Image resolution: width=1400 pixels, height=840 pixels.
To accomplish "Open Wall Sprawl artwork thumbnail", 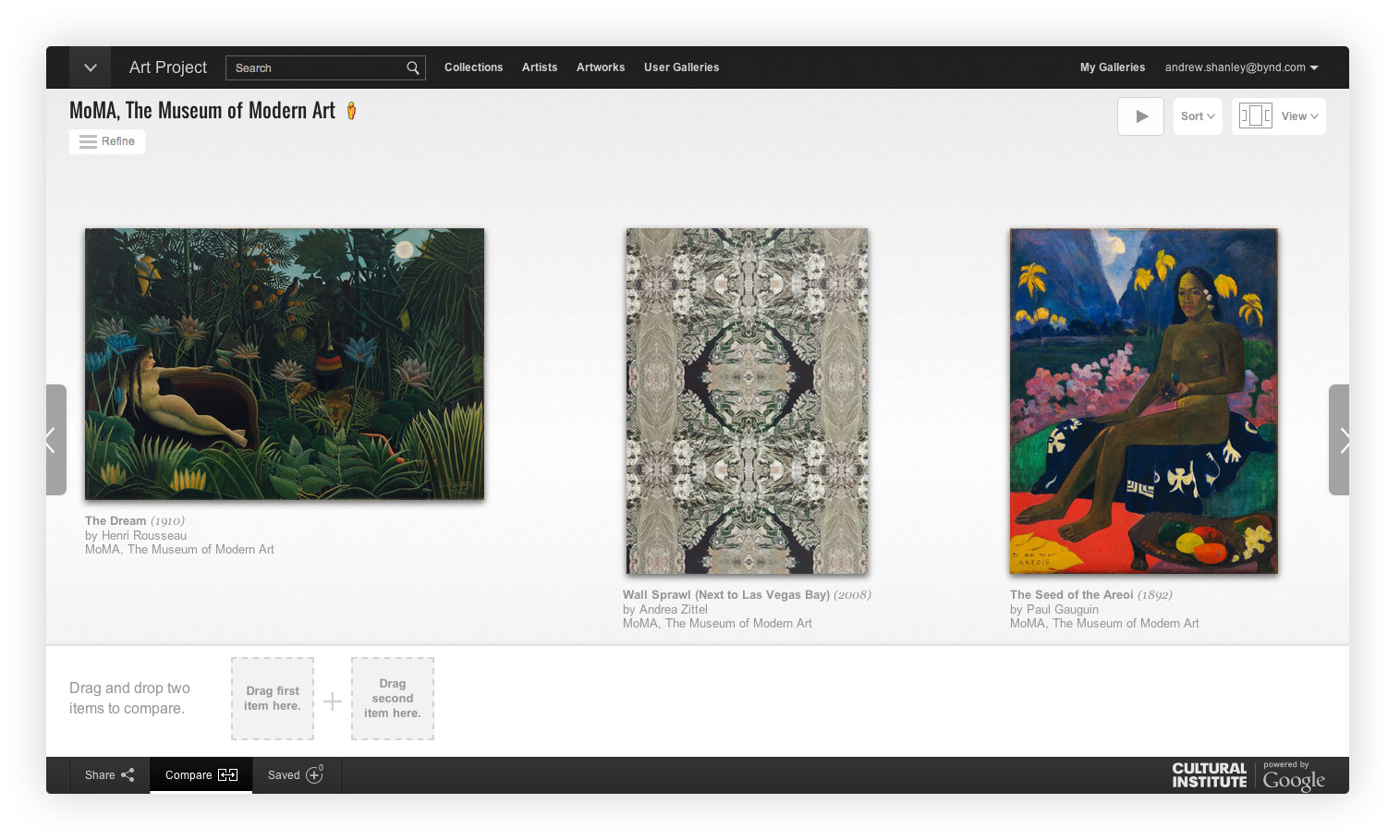I will tap(747, 401).
